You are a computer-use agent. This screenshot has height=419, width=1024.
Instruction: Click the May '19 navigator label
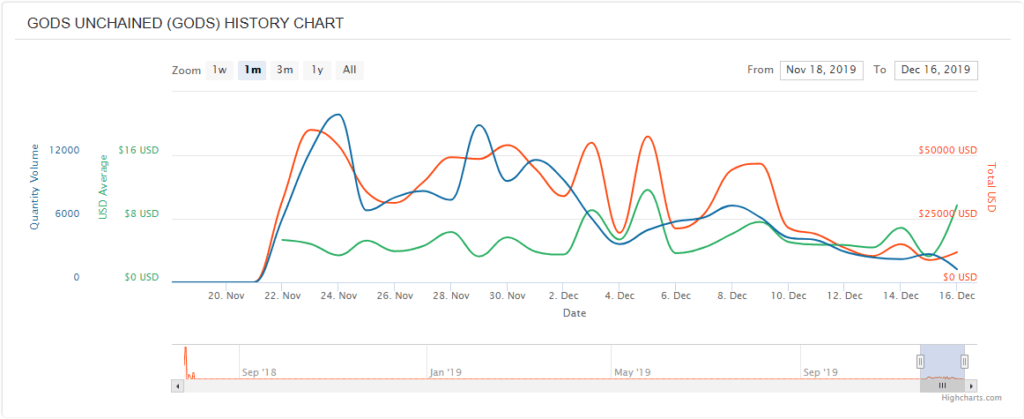click(x=633, y=373)
